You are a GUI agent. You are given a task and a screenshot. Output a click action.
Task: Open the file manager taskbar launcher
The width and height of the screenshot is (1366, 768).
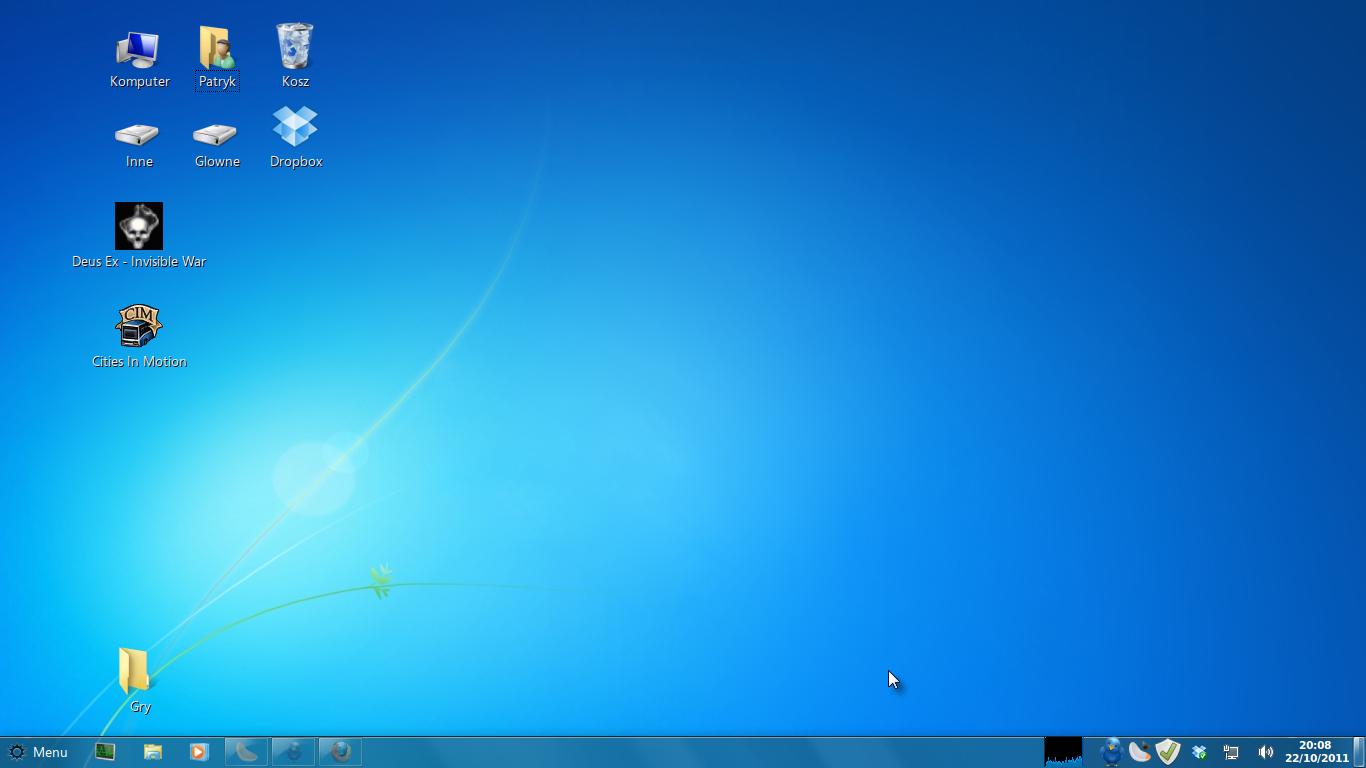[x=152, y=752]
